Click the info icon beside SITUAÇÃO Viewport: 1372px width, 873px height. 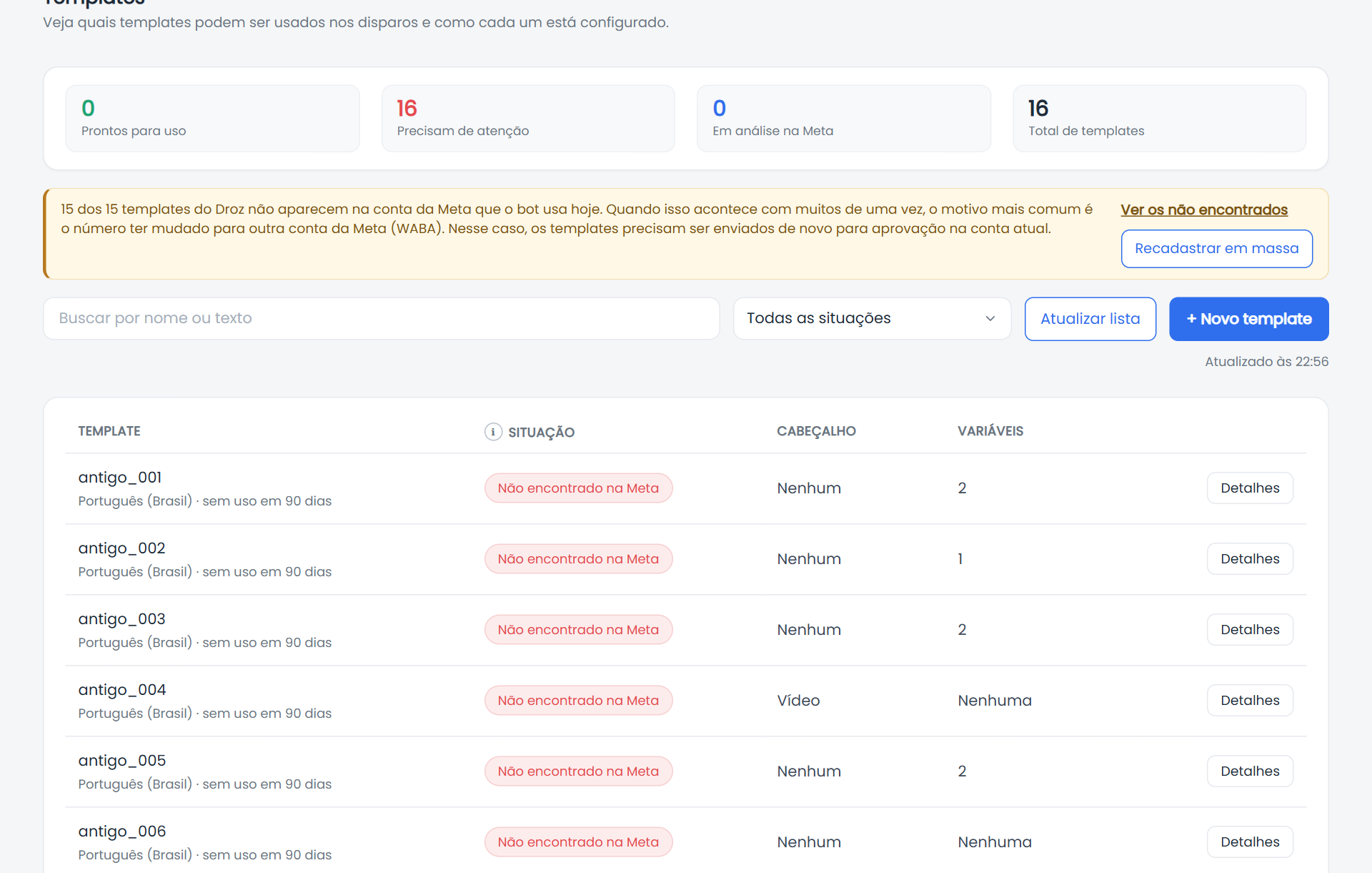click(x=493, y=432)
